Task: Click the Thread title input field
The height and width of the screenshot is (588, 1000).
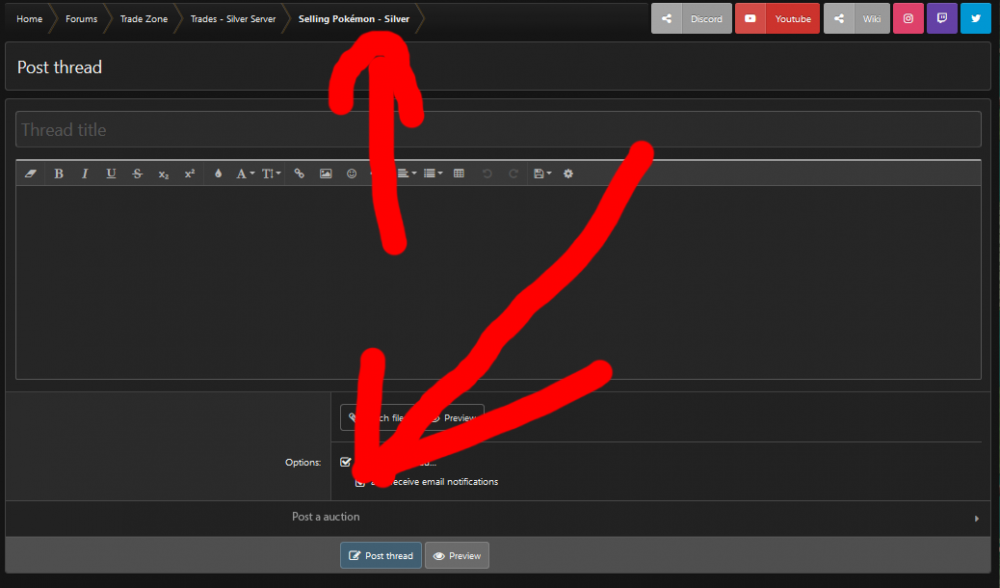Action: coord(498,130)
